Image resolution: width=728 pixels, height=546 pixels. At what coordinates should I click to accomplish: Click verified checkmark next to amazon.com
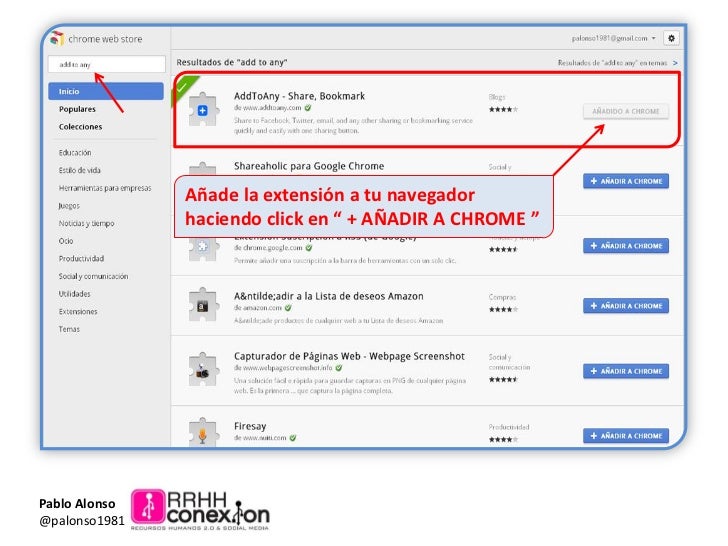(288, 307)
